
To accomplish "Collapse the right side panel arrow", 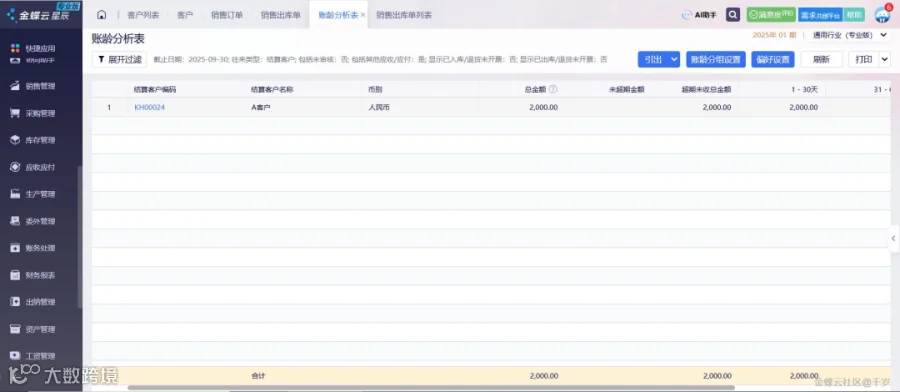I will pos(894,238).
